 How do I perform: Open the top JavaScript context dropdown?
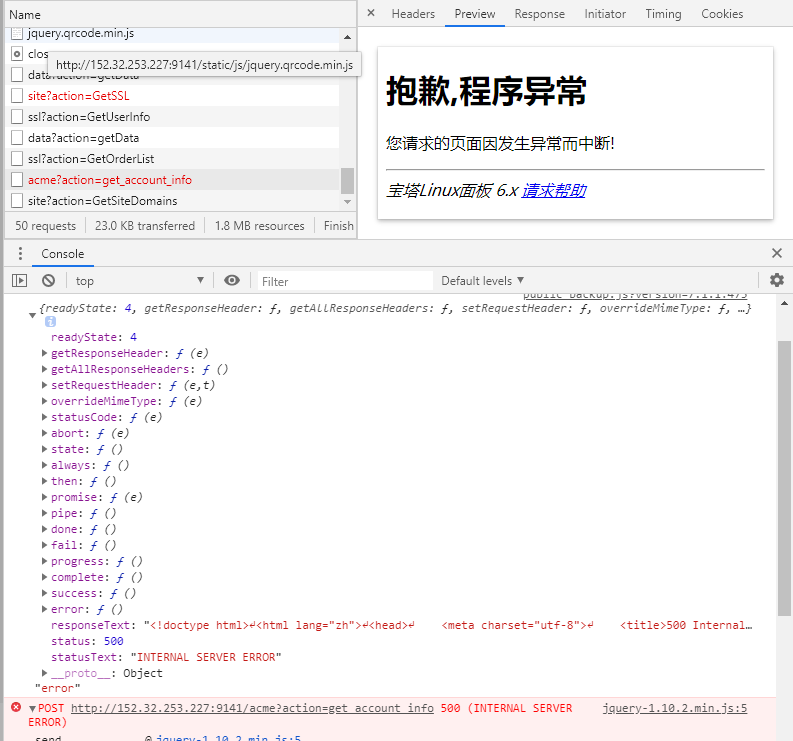point(140,281)
